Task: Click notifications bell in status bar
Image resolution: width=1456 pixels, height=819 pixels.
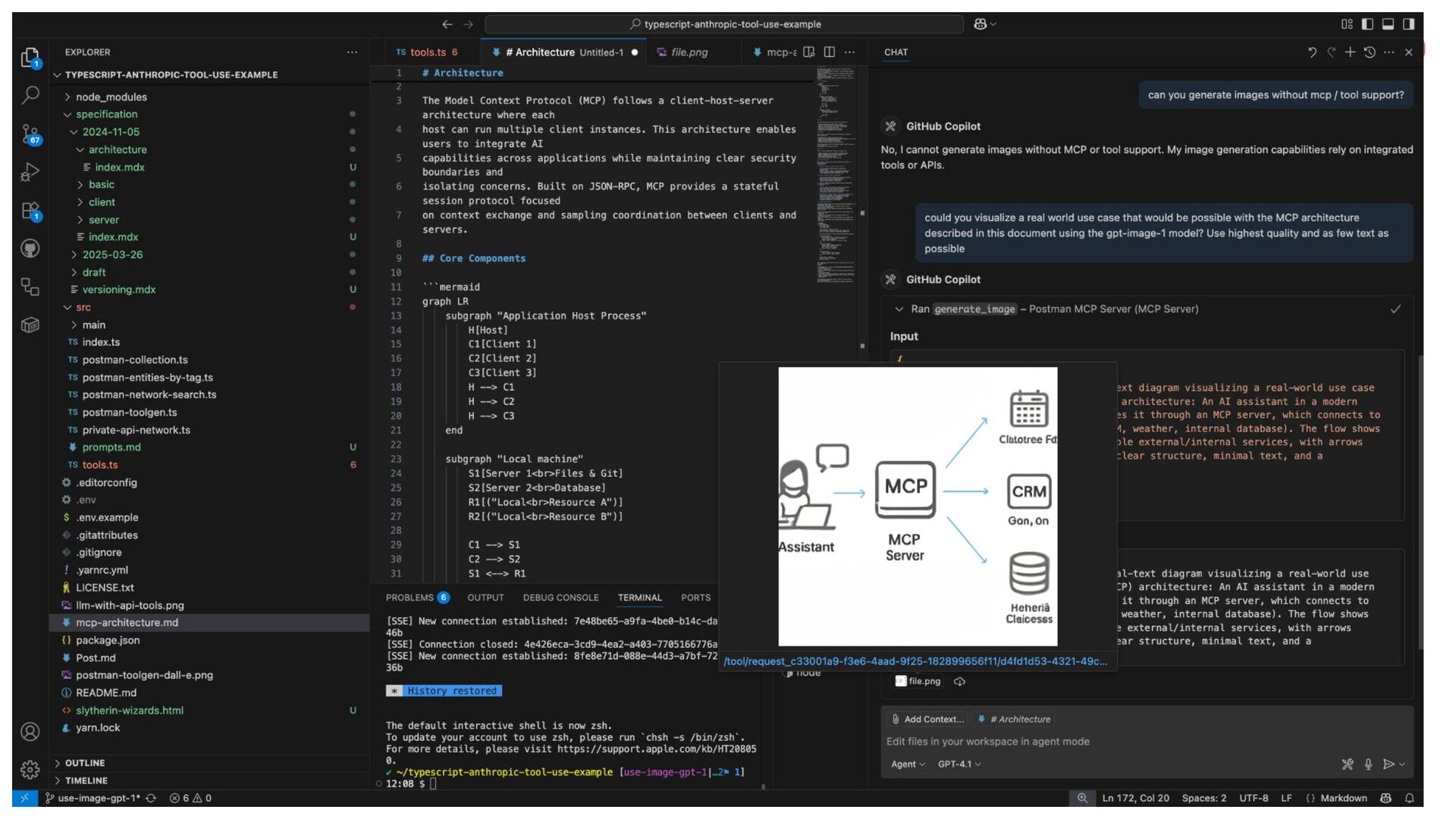Action: [1409, 798]
